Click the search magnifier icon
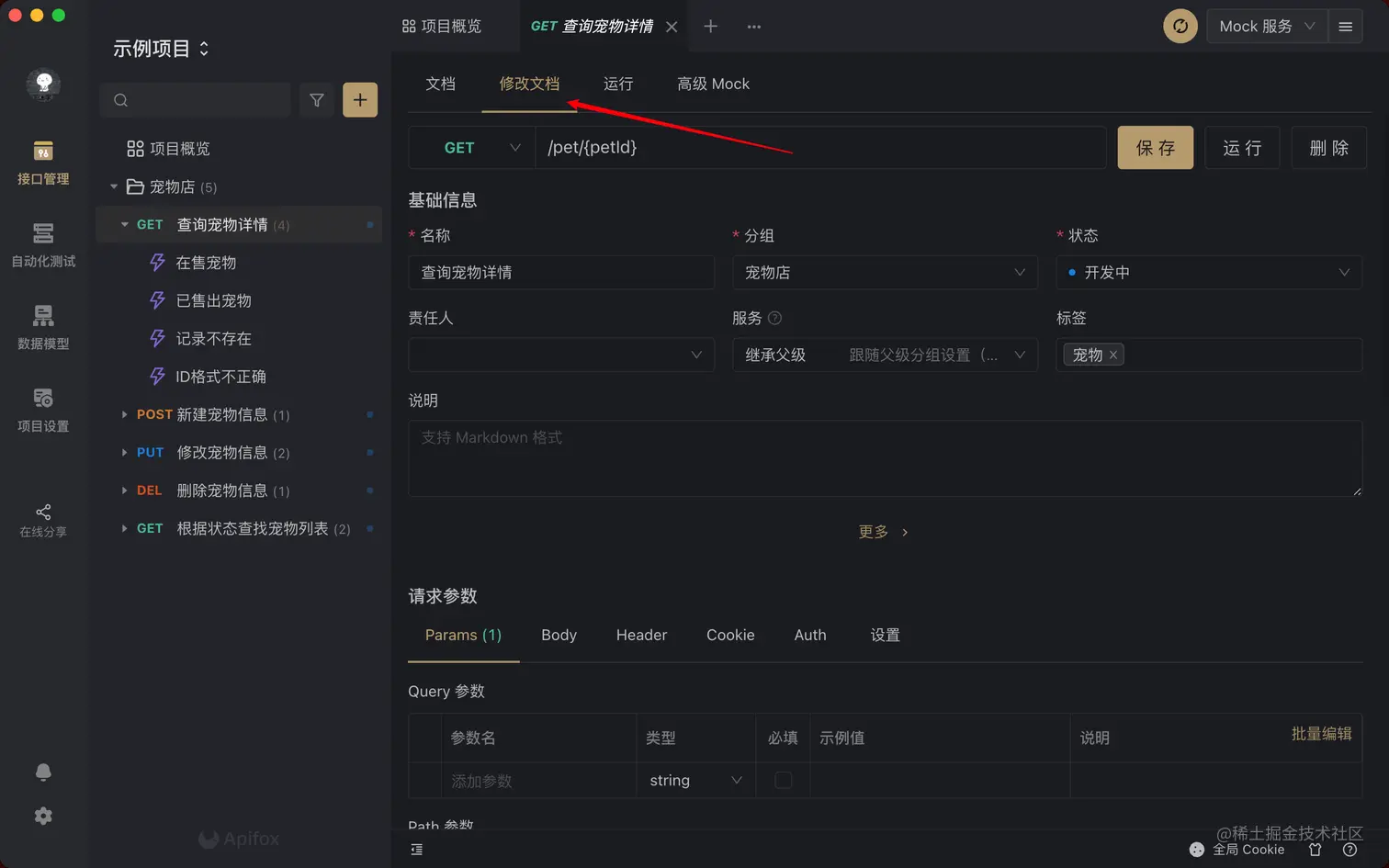Image resolution: width=1389 pixels, height=868 pixels. coord(120,100)
